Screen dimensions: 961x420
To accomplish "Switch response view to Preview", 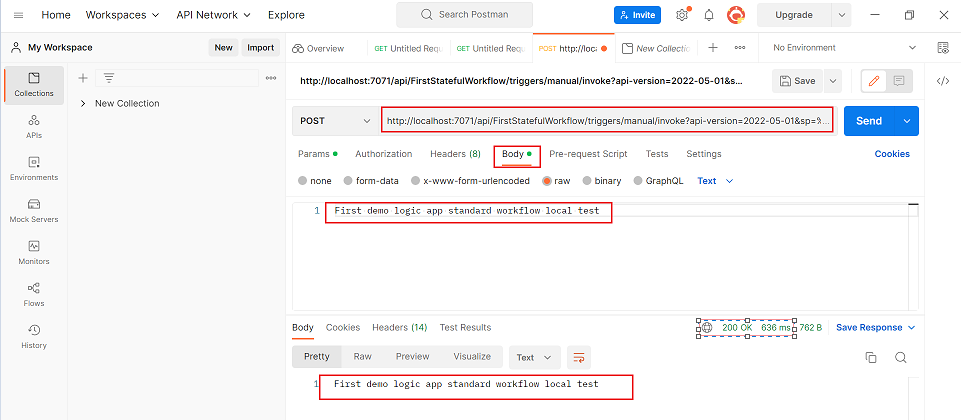I will point(412,356).
